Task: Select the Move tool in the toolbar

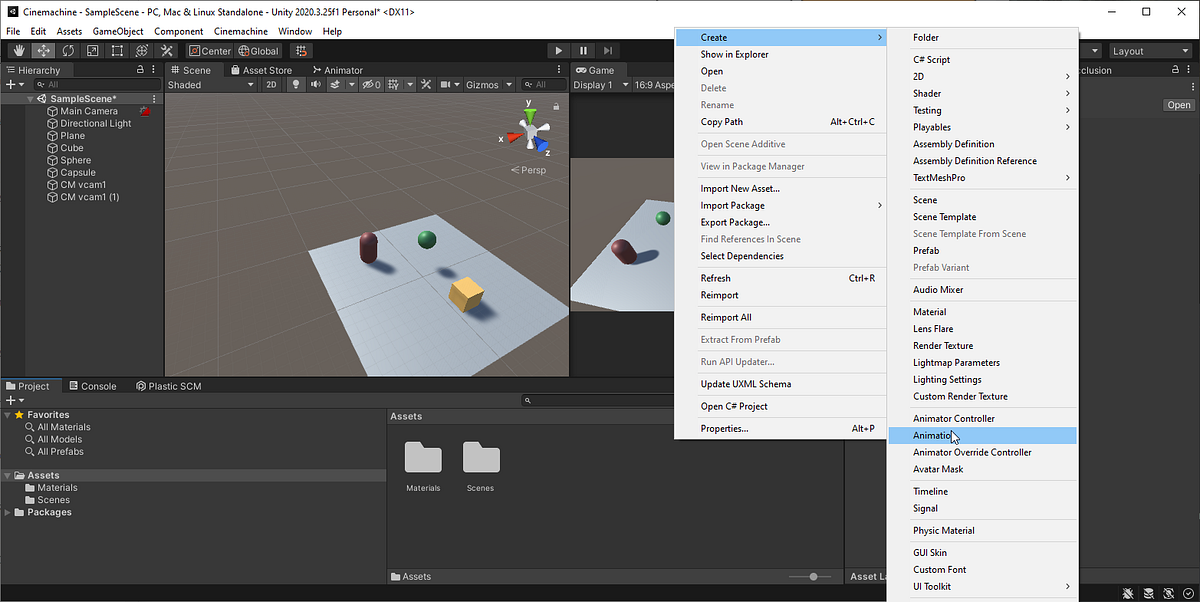Action: 43,50
